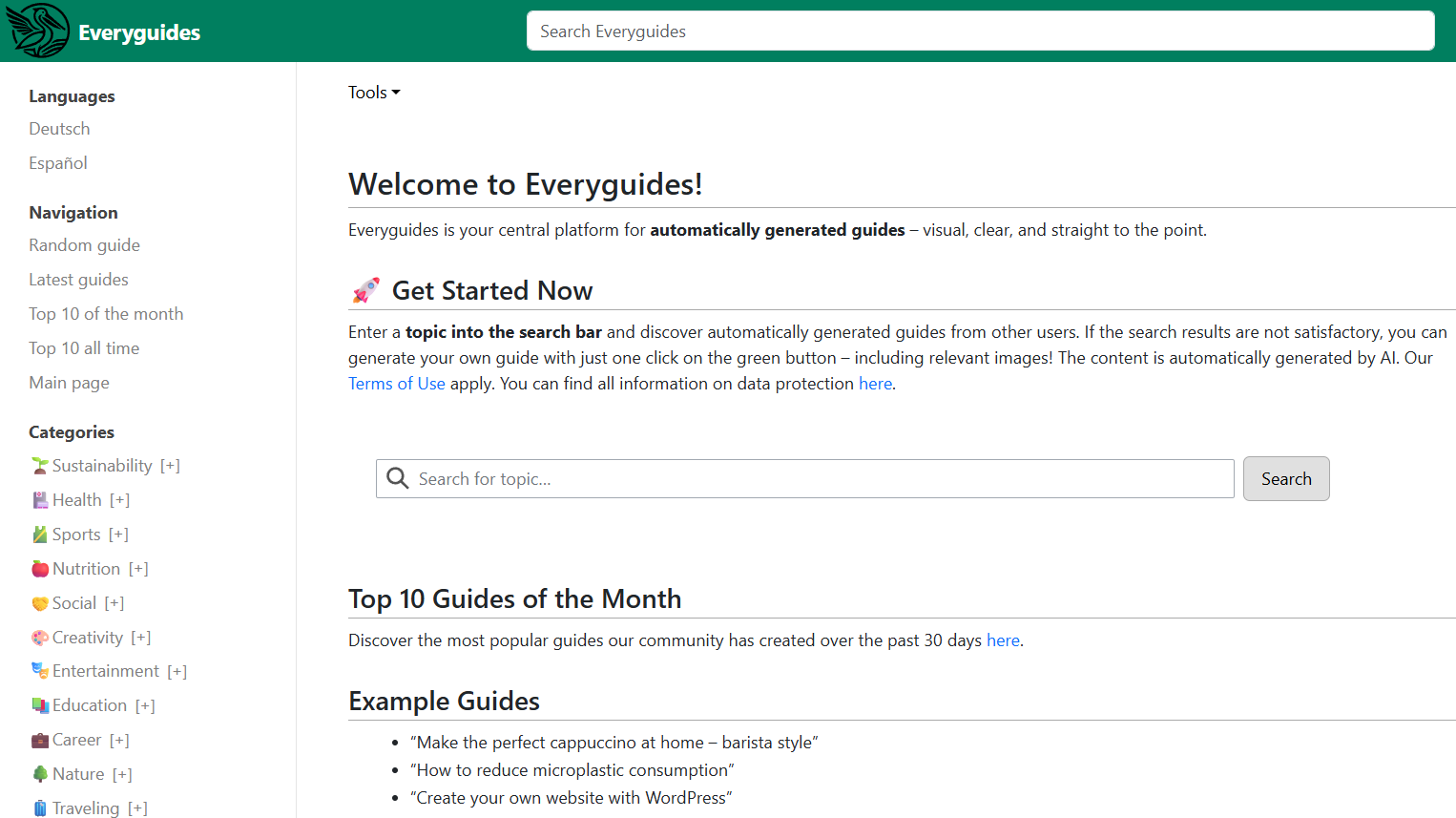
Task: Select the Sustainability seedling icon
Action: [38, 465]
